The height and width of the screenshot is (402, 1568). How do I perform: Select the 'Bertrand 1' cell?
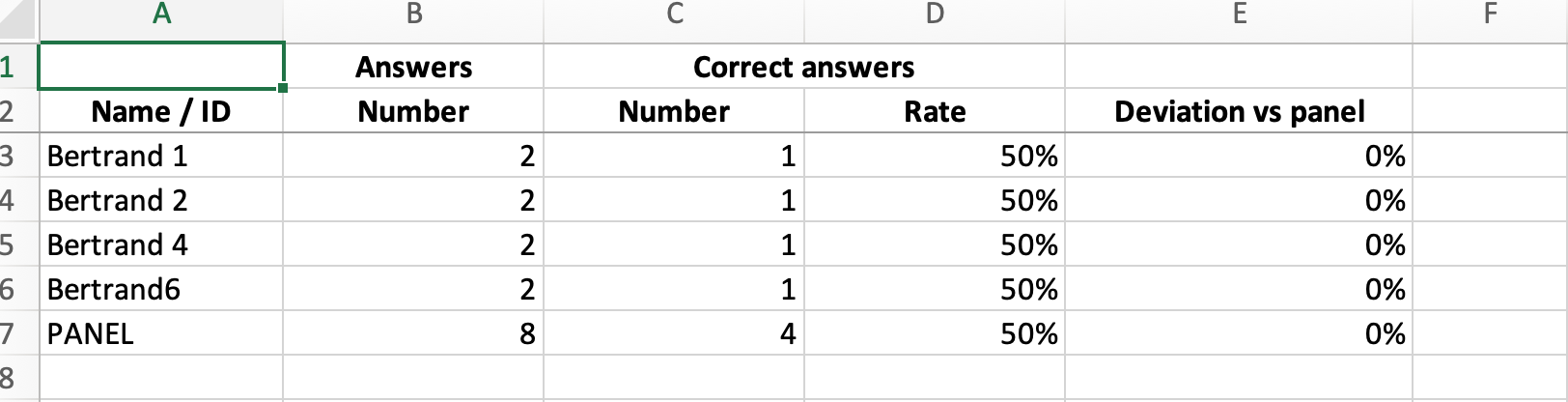click(x=161, y=156)
